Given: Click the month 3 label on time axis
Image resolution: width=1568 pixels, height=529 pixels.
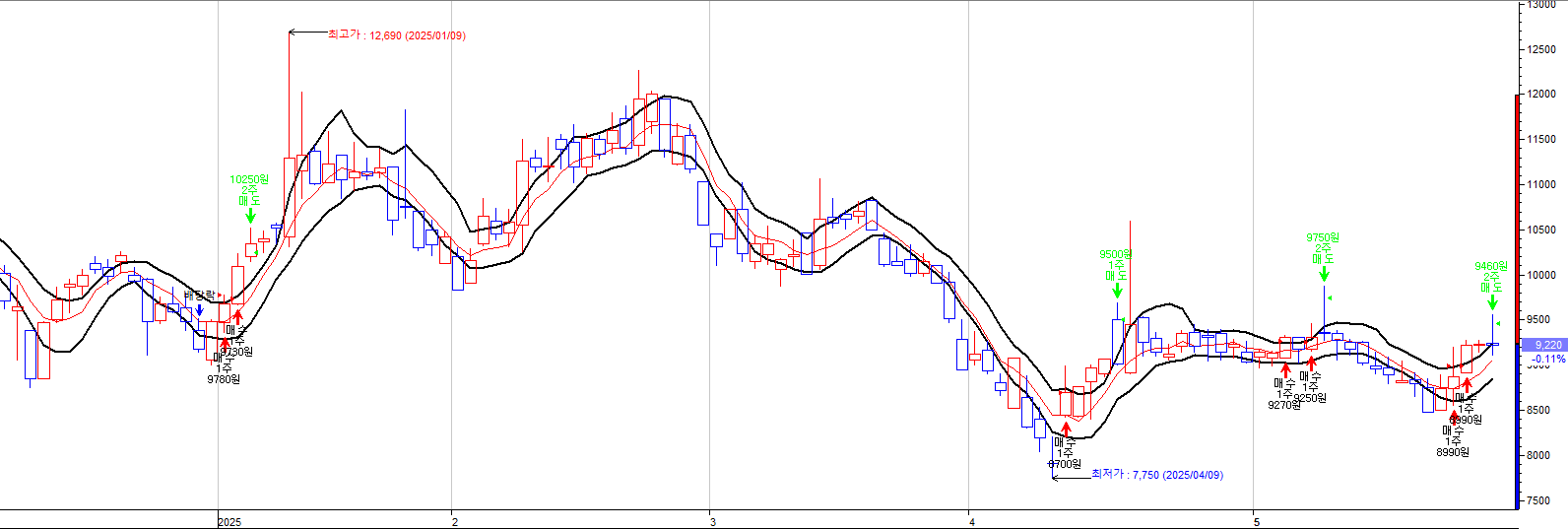Looking at the screenshot, I should click(713, 522).
